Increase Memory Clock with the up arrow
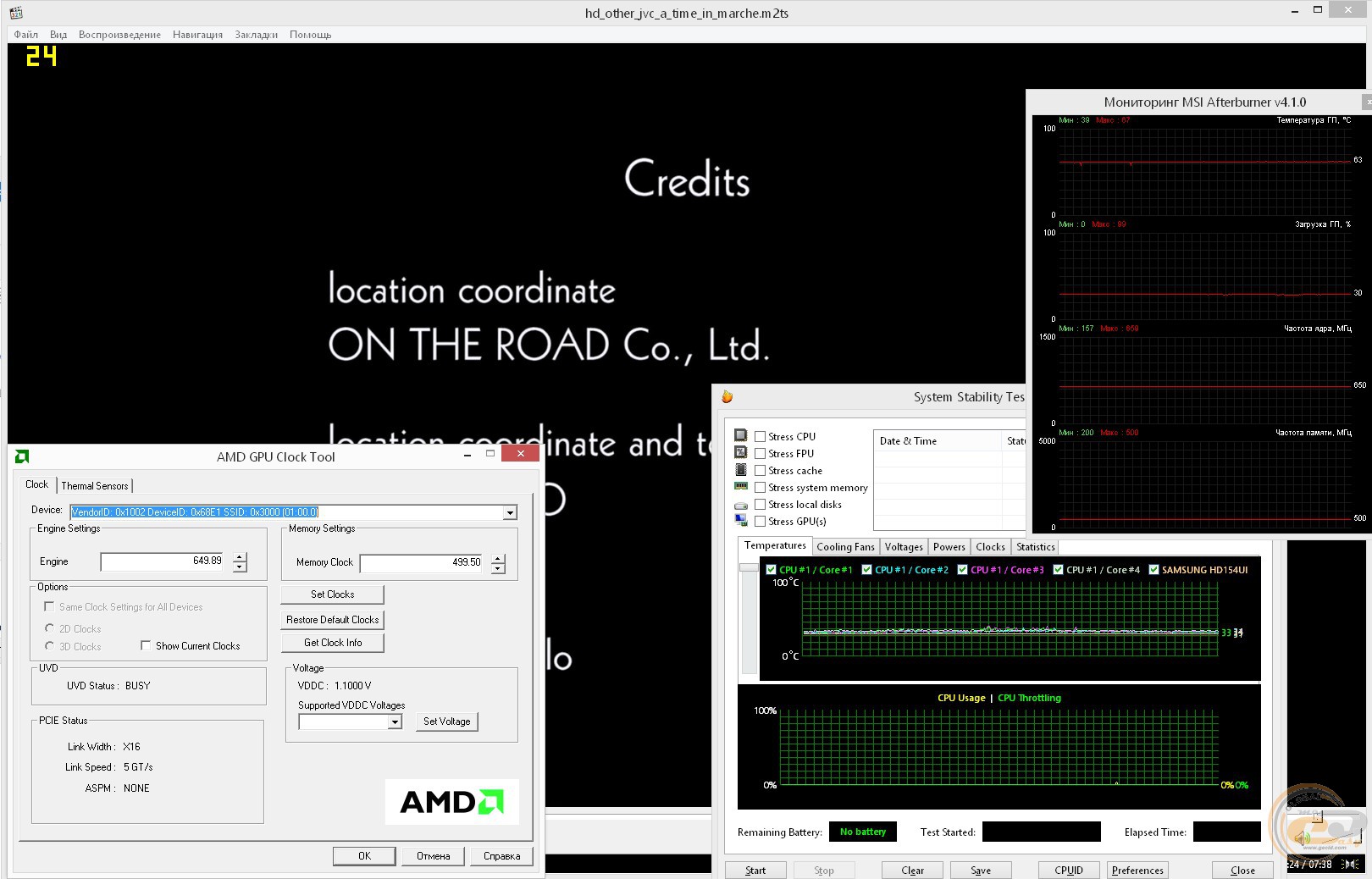 coord(498,558)
